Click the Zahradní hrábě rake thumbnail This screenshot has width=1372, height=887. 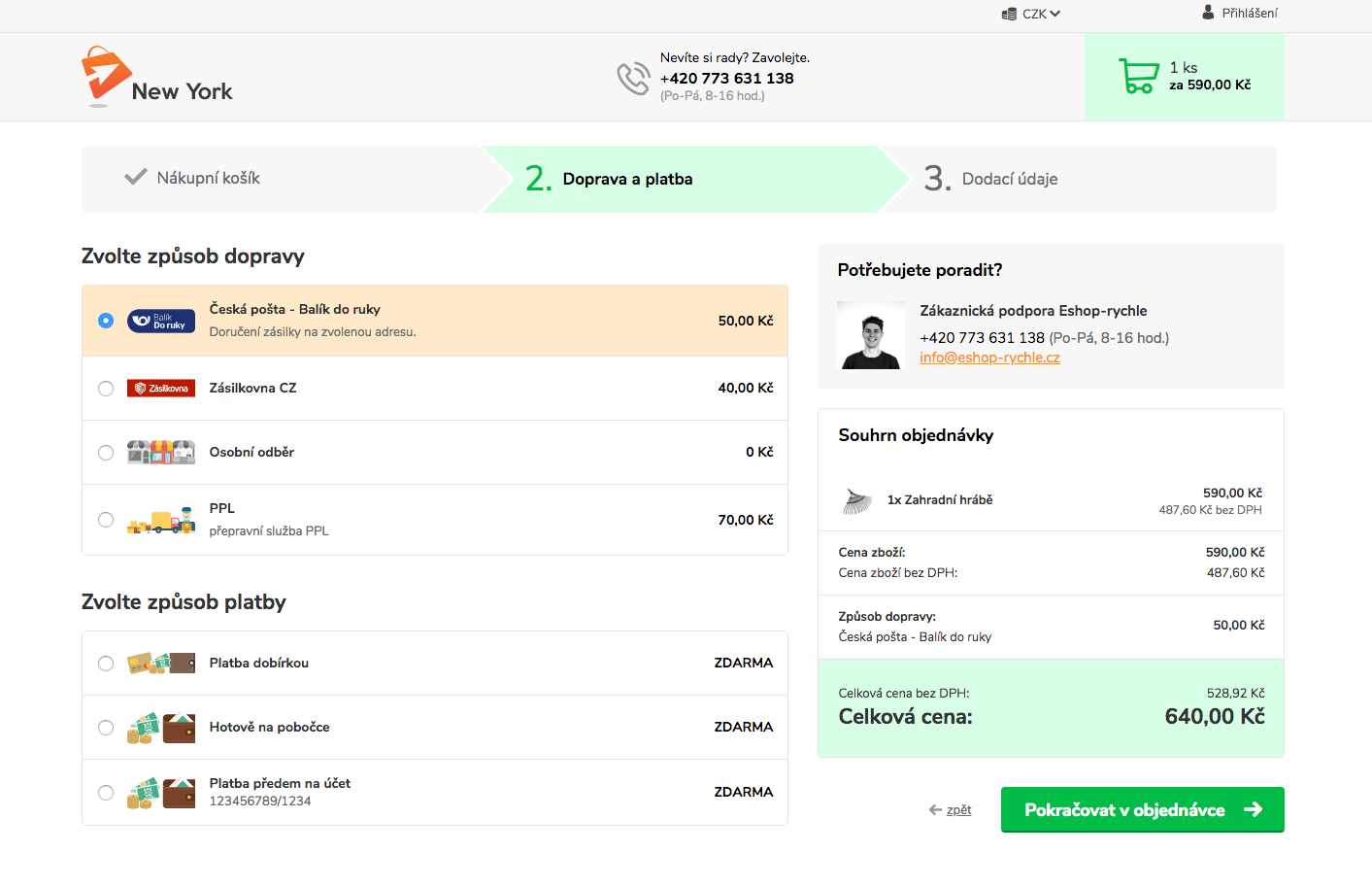[857, 500]
